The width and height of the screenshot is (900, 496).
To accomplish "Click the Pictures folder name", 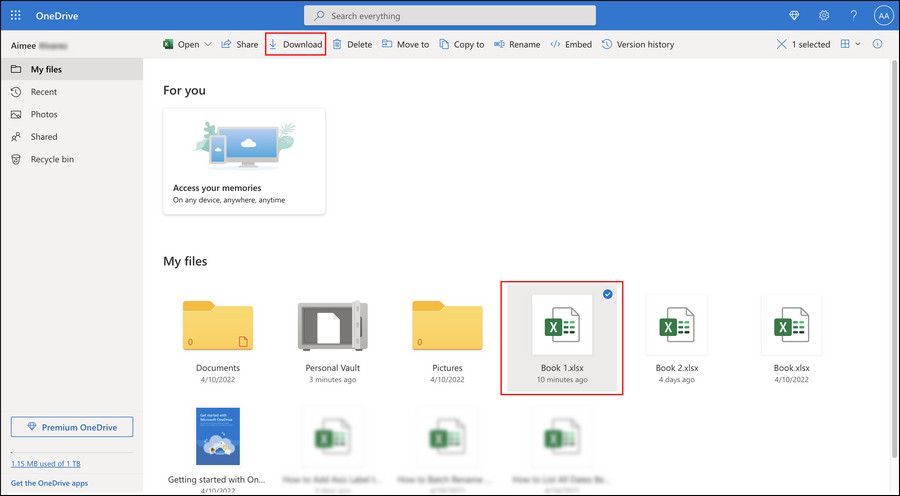I will (x=447, y=368).
